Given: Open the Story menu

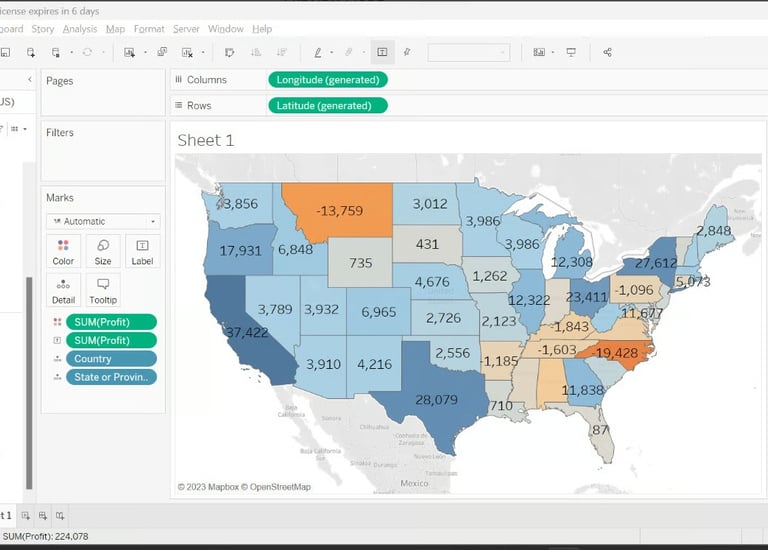Looking at the screenshot, I should (43, 29).
